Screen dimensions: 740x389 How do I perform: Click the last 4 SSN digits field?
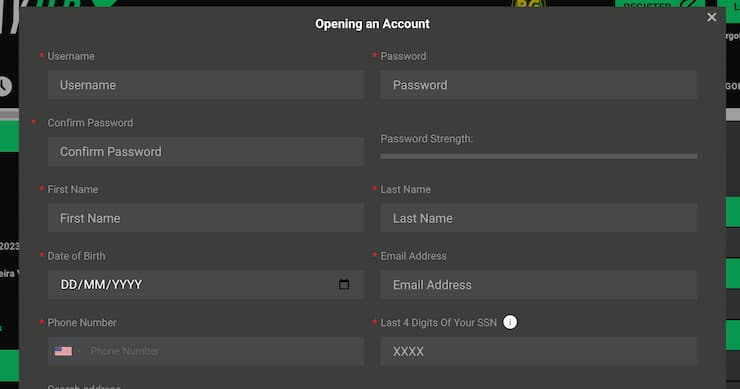pos(538,351)
